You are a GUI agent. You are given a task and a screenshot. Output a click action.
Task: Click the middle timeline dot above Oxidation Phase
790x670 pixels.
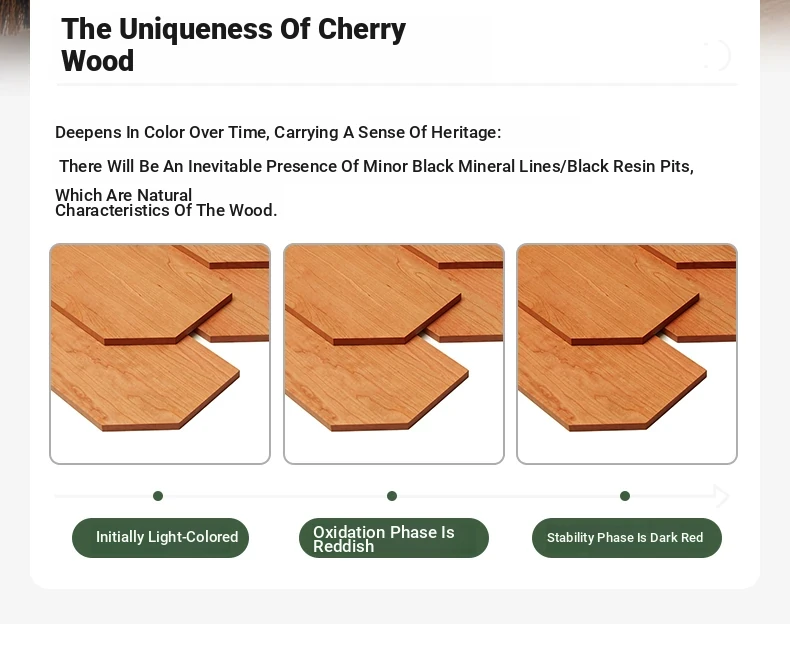(392, 496)
